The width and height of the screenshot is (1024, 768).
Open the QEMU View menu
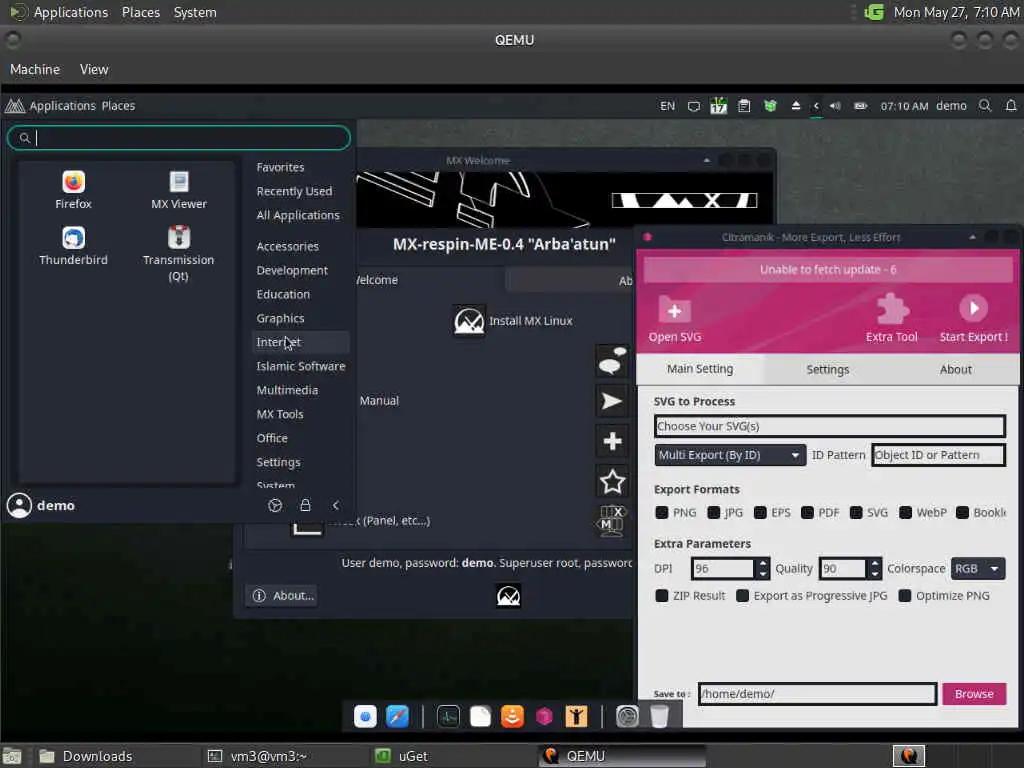tap(94, 69)
